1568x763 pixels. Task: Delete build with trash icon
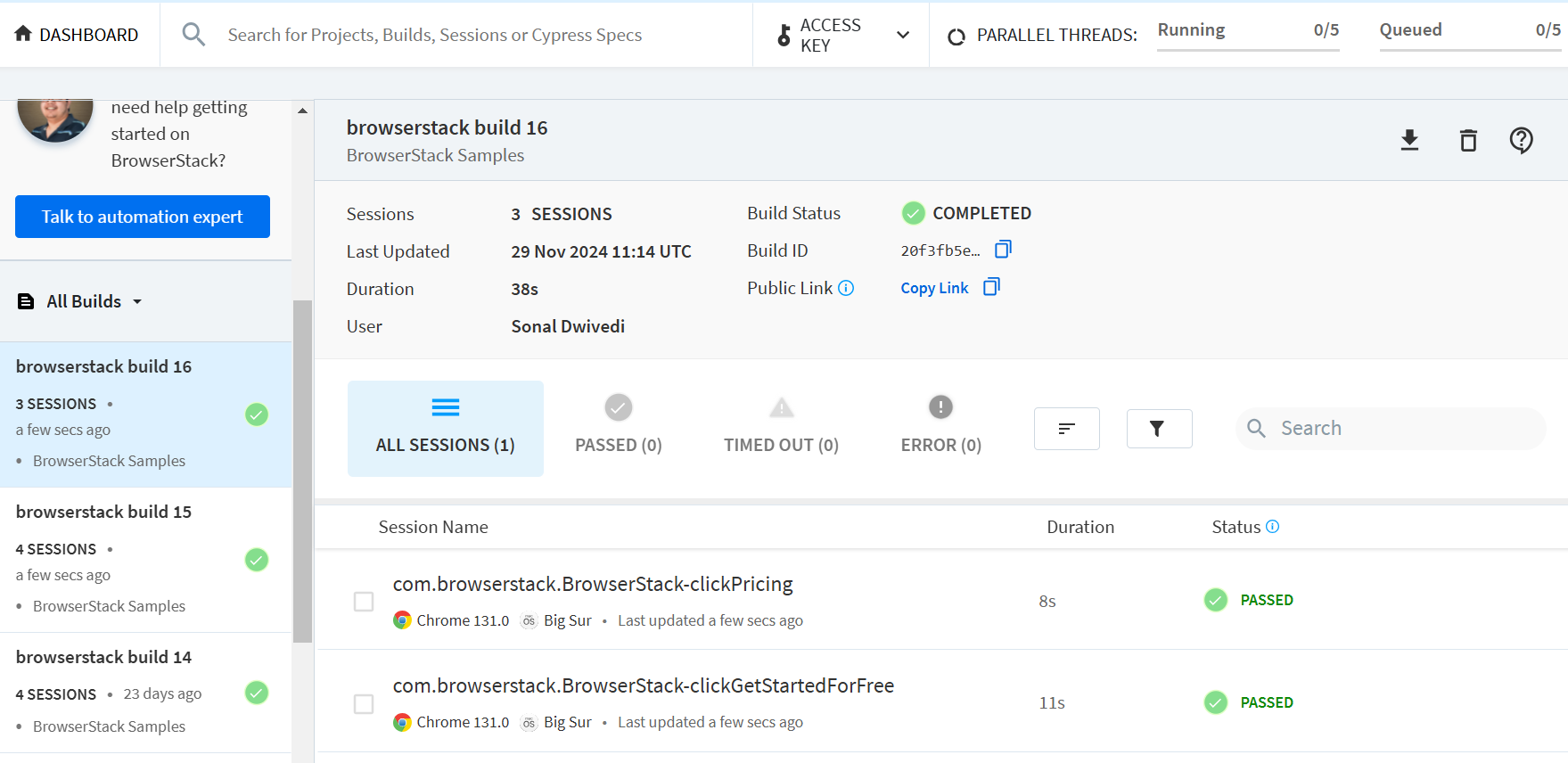pyautogui.click(x=1468, y=140)
